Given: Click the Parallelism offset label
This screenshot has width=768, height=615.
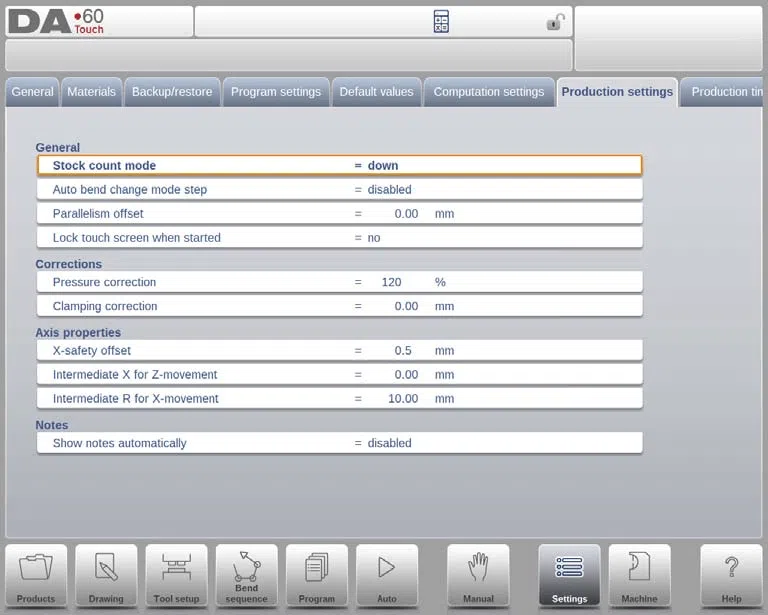Looking at the screenshot, I should [98, 213].
